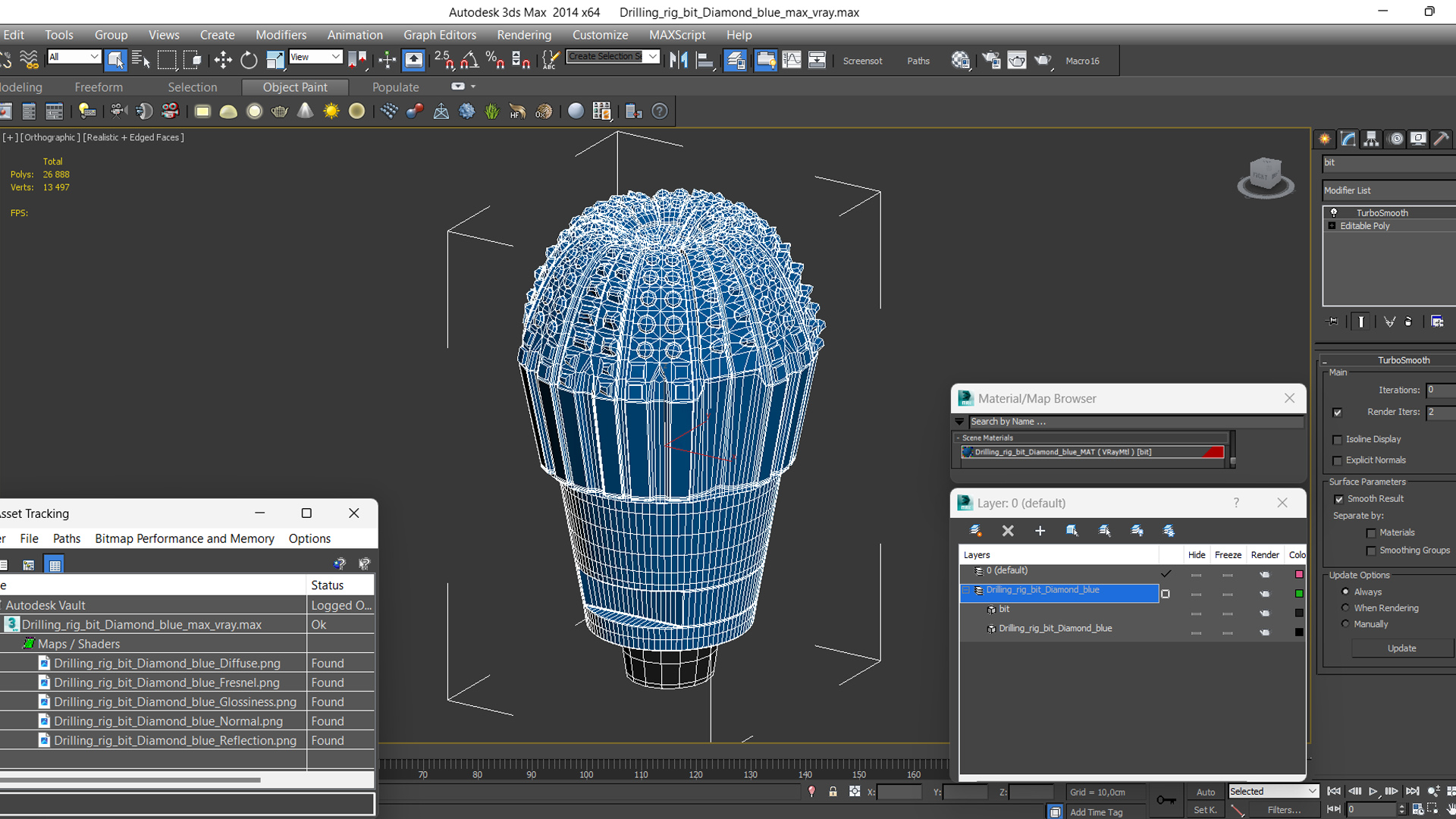The image size is (1456, 819).
Task: Click the Set K. button
Action: tap(1206, 810)
